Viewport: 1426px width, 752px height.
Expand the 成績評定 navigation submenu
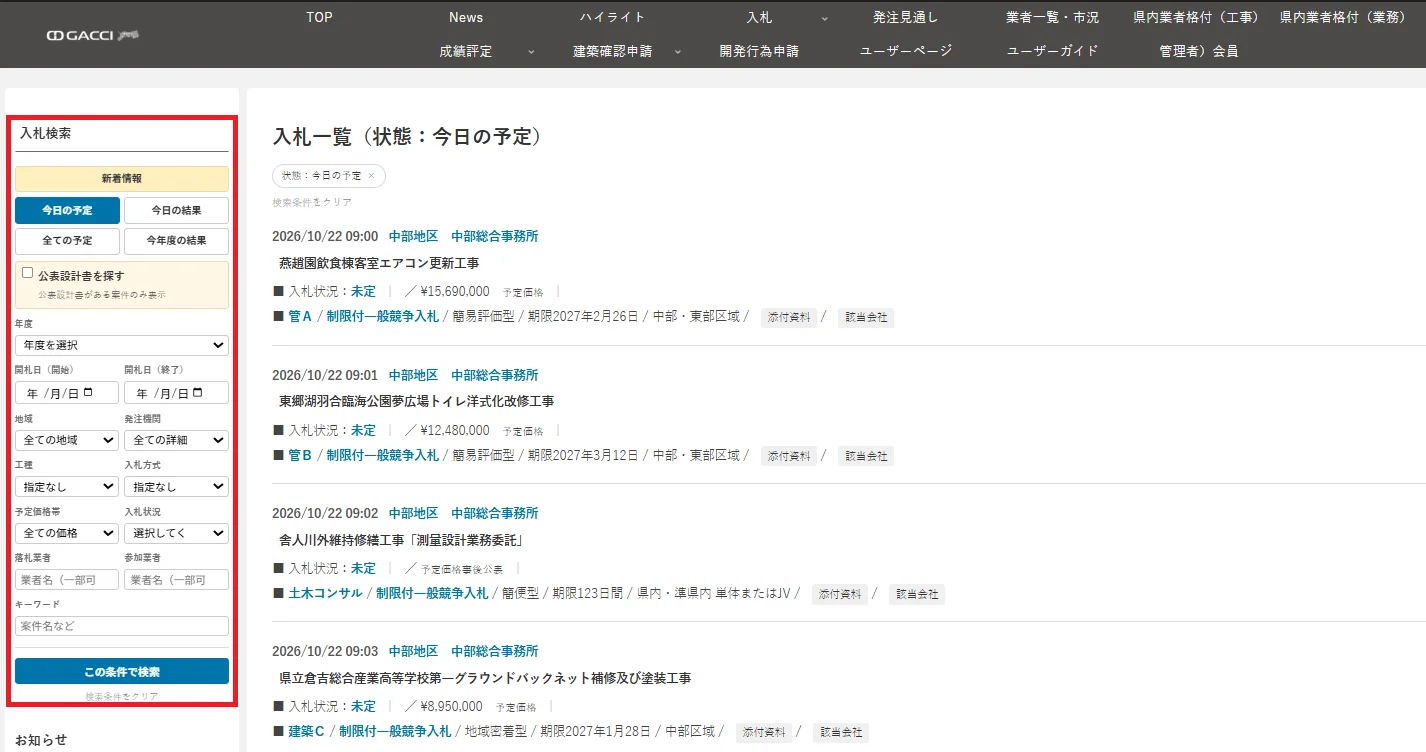(x=532, y=51)
